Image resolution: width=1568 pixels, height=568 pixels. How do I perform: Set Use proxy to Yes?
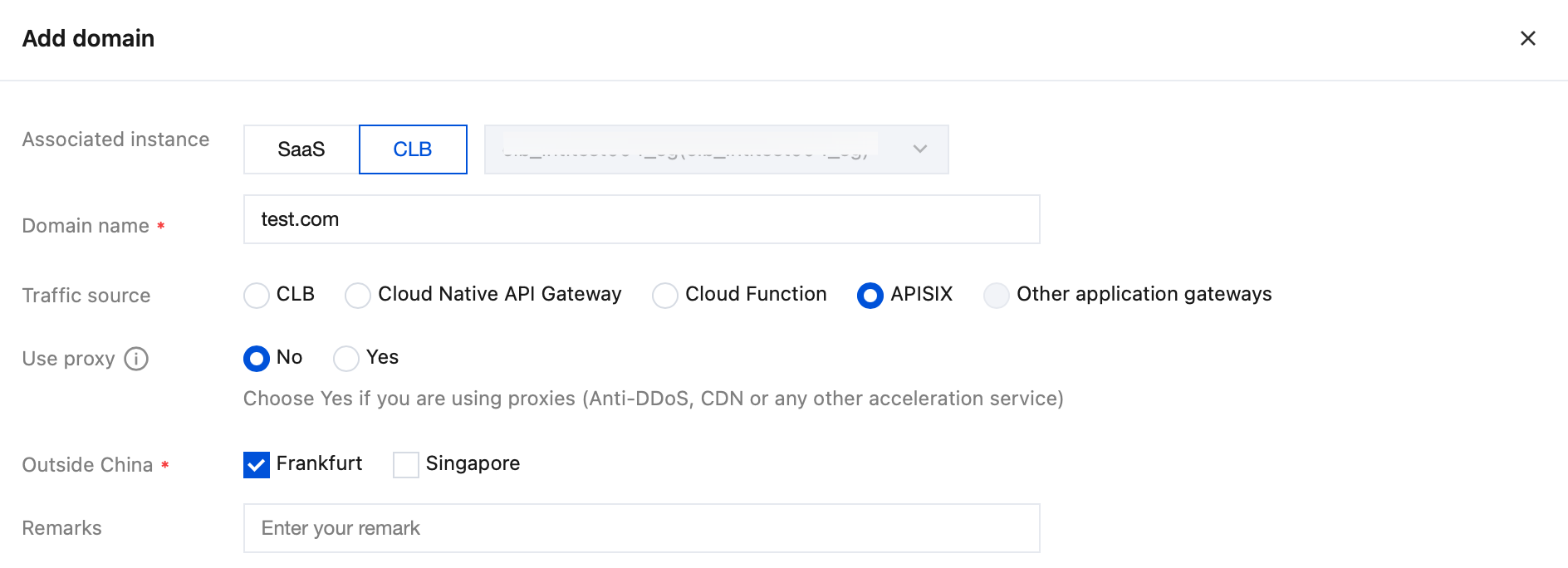point(346,359)
